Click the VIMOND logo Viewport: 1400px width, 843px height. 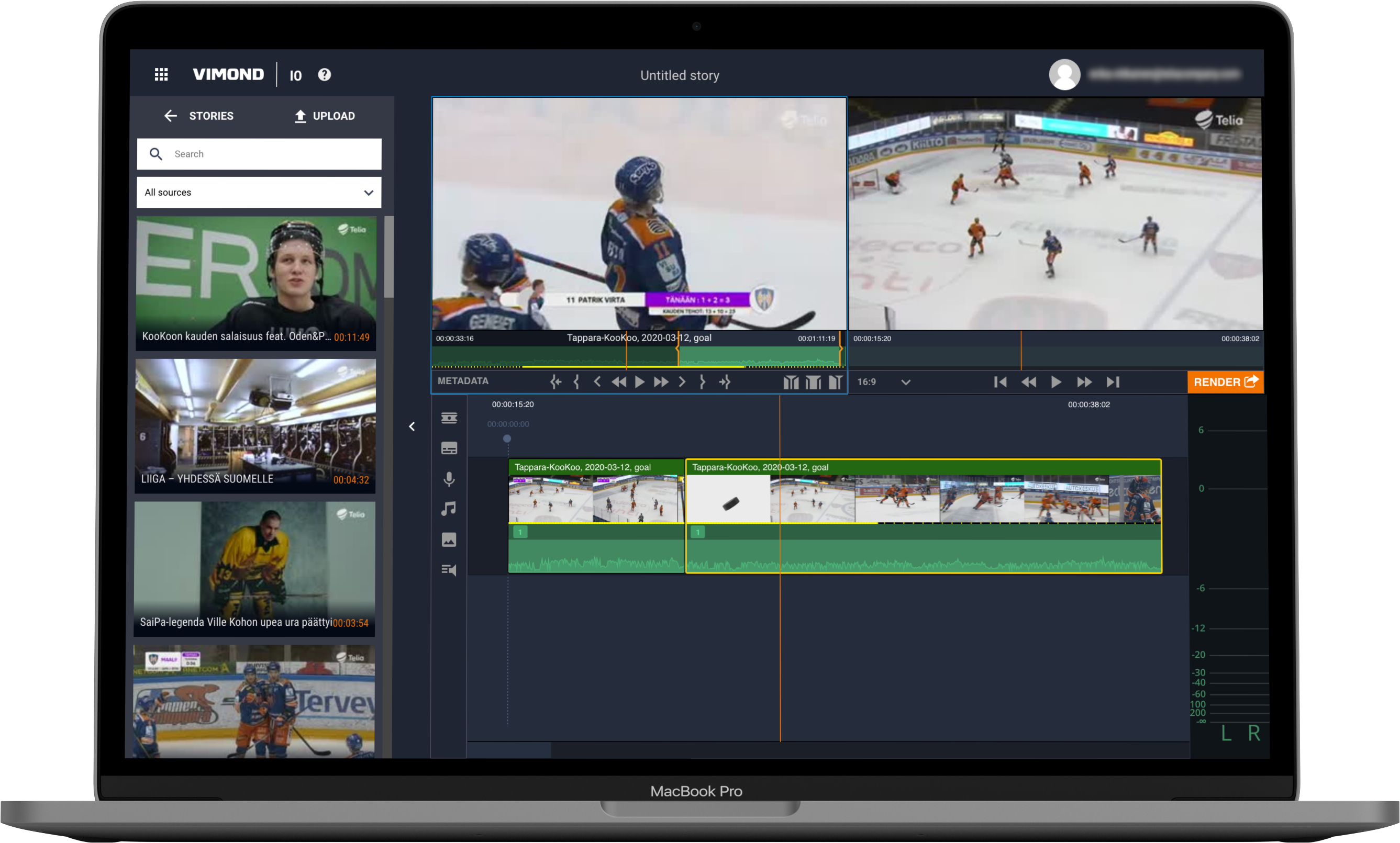click(x=228, y=74)
